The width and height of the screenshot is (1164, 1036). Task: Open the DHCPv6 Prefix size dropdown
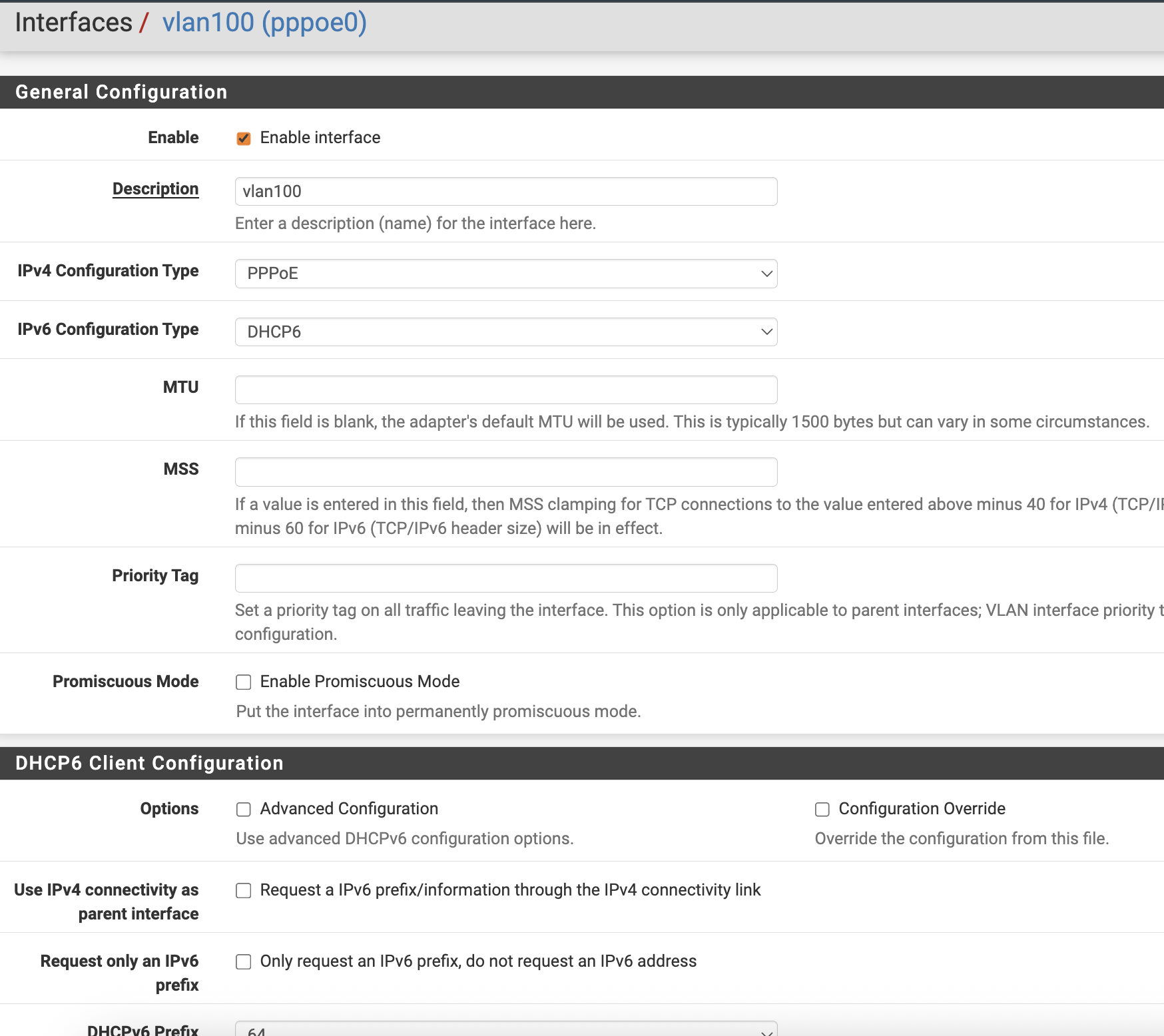click(506, 1029)
